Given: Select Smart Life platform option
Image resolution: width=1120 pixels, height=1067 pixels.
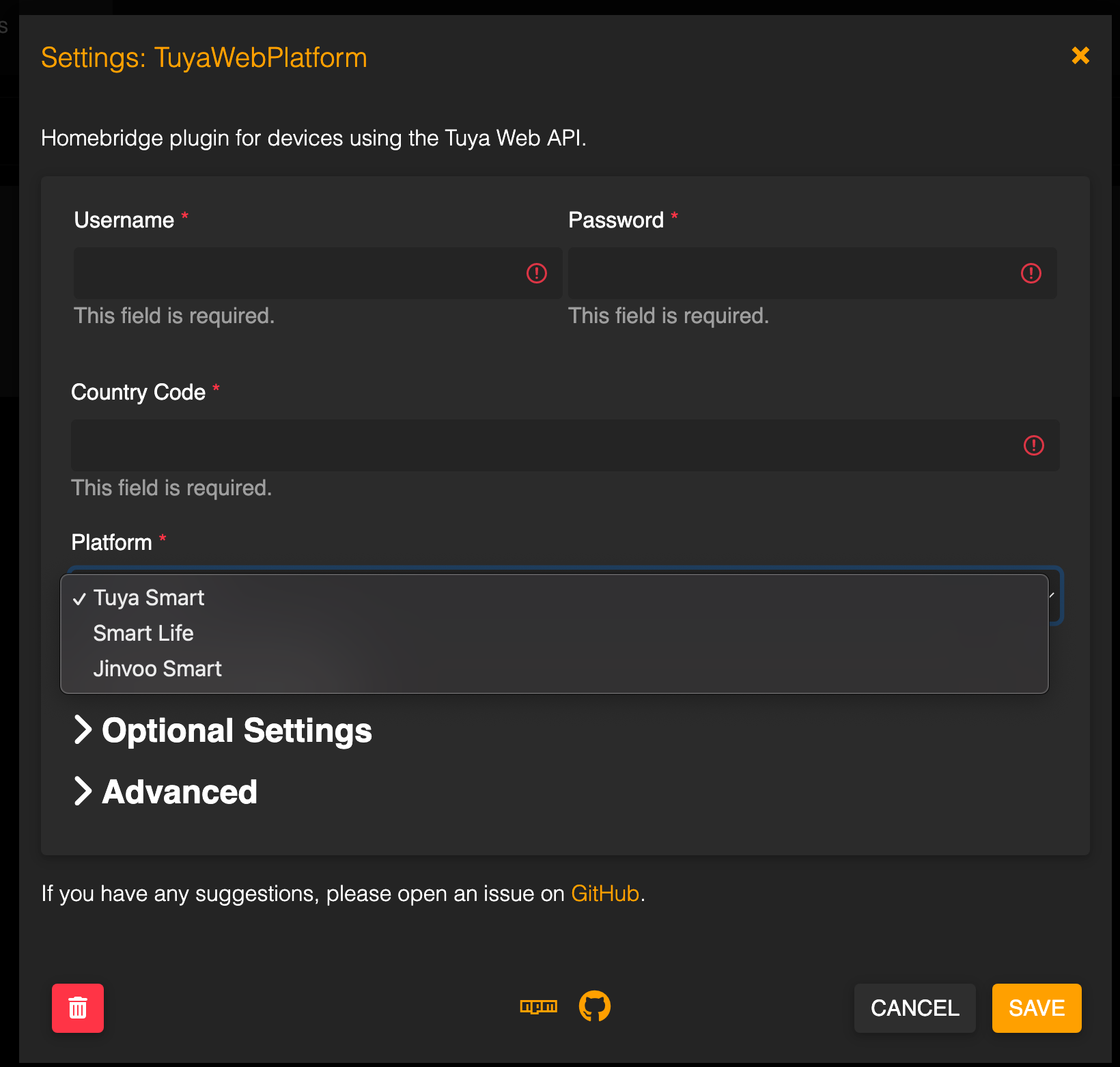Looking at the screenshot, I should tap(555, 633).
